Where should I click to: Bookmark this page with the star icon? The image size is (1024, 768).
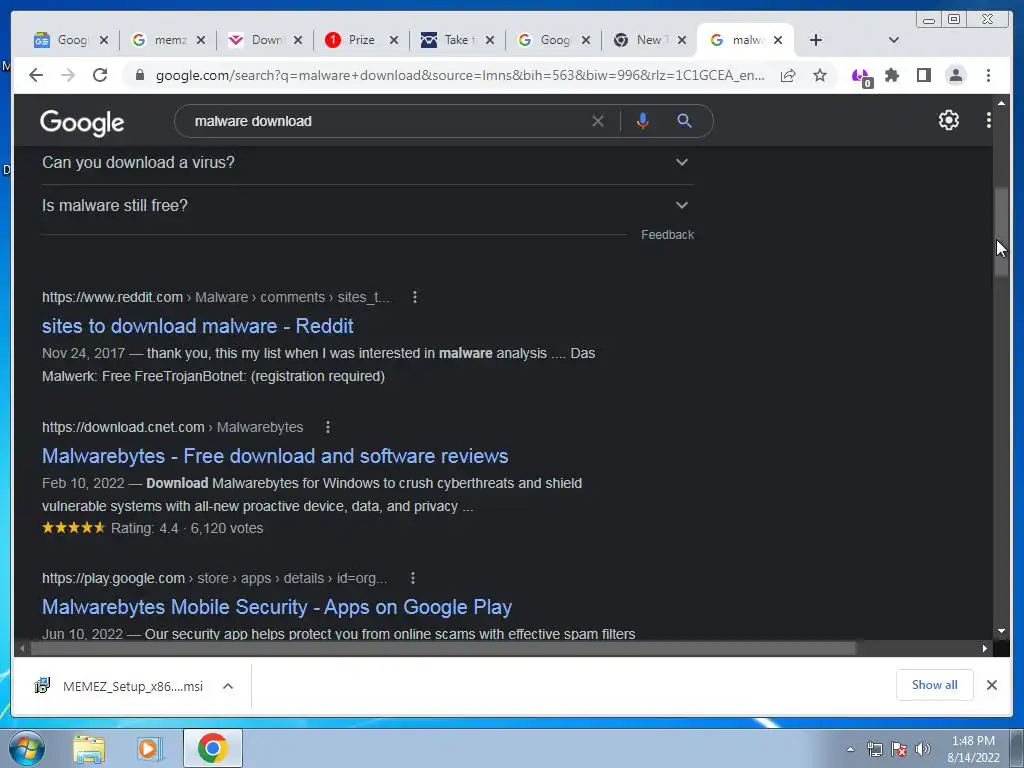tap(820, 75)
